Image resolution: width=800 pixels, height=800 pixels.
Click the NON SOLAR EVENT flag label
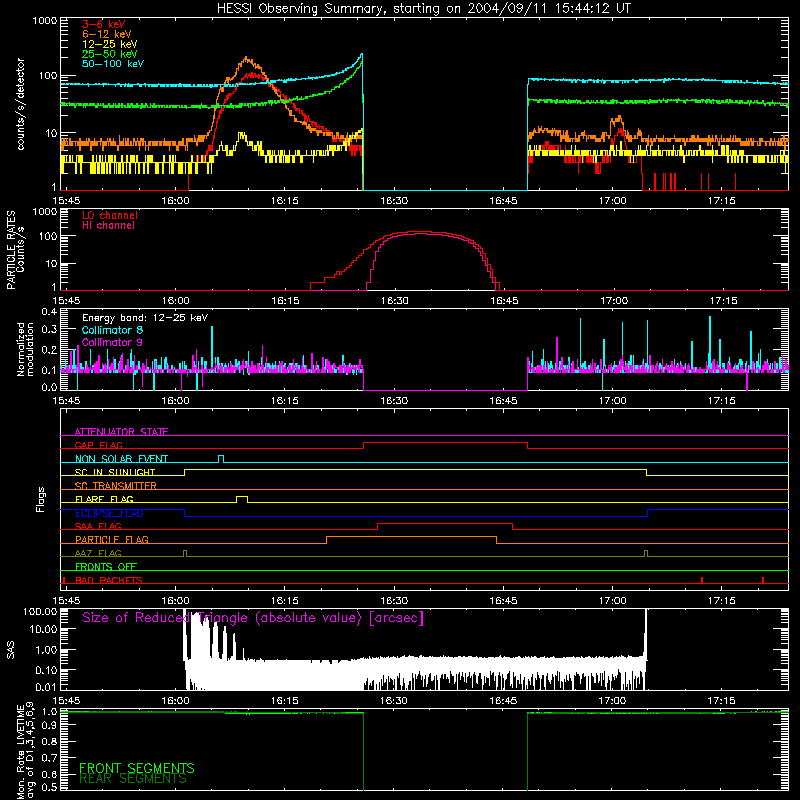(121, 459)
